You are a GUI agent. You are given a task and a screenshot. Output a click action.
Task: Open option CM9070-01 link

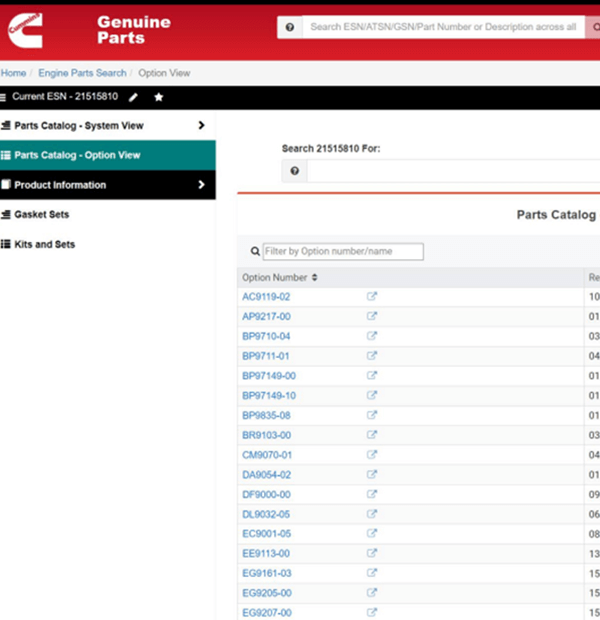point(267,455)
